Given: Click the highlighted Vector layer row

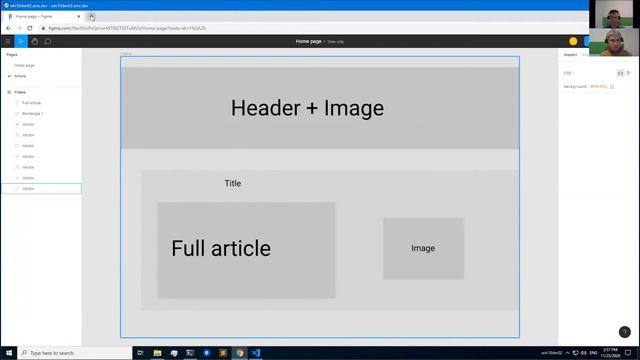Looking at the screenshot, I should pos(41,189).
